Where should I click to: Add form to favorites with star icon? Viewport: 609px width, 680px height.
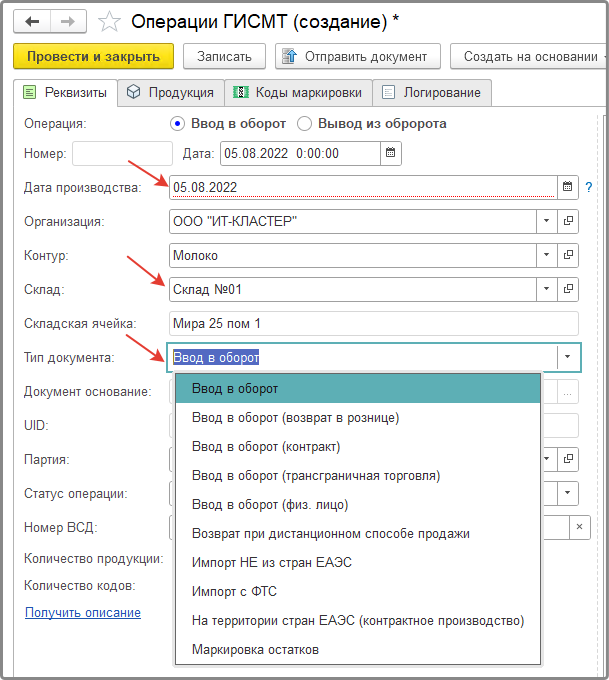click(x=109, y=22)
